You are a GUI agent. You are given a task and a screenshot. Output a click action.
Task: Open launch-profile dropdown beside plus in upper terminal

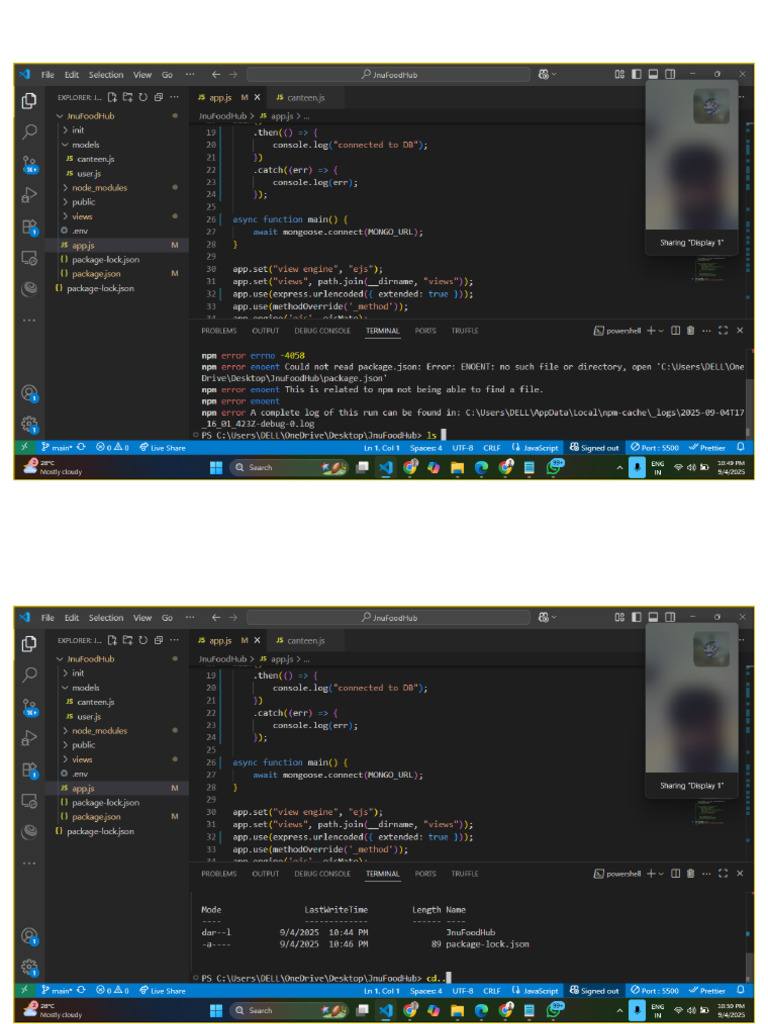[661, 331]
